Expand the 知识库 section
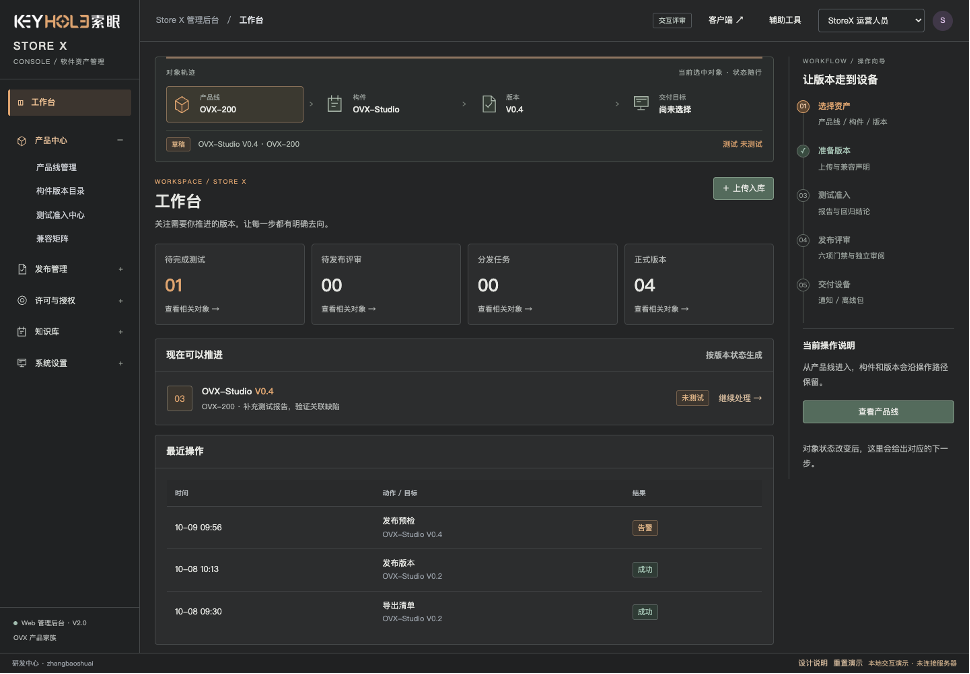970x674 pixels. (x=121, y=332)
